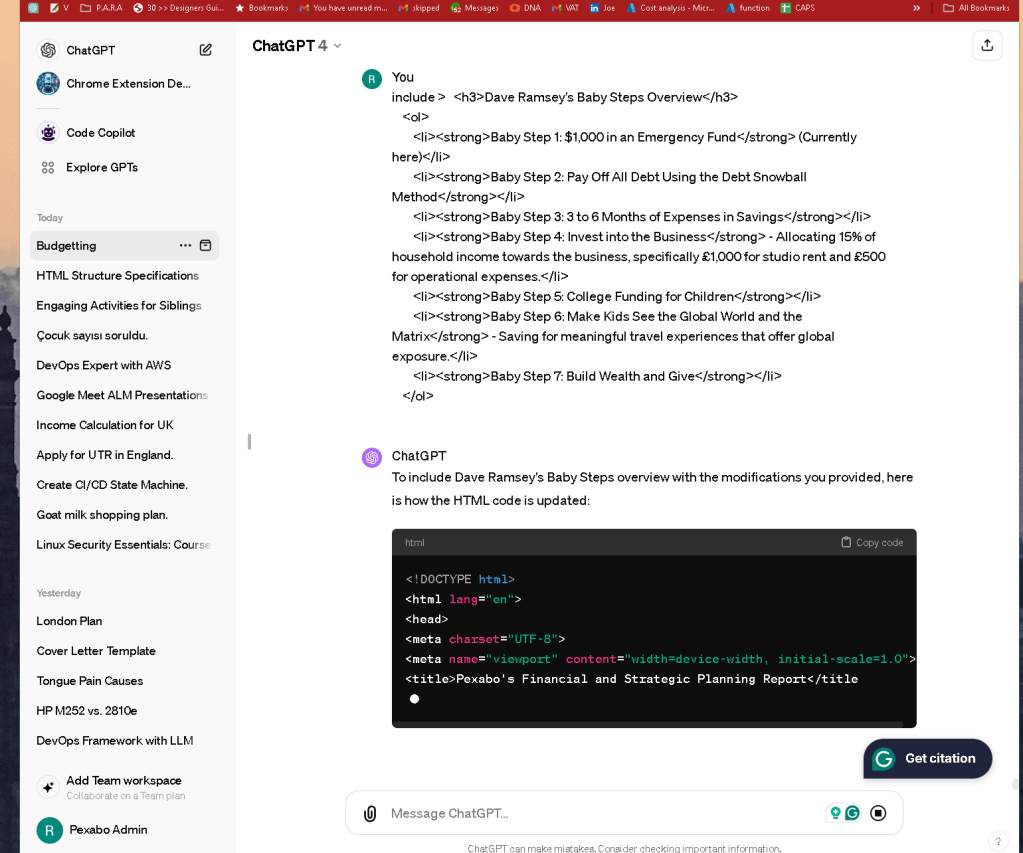
Task: Start a new chat with compose icon
Action: (206, 50)
